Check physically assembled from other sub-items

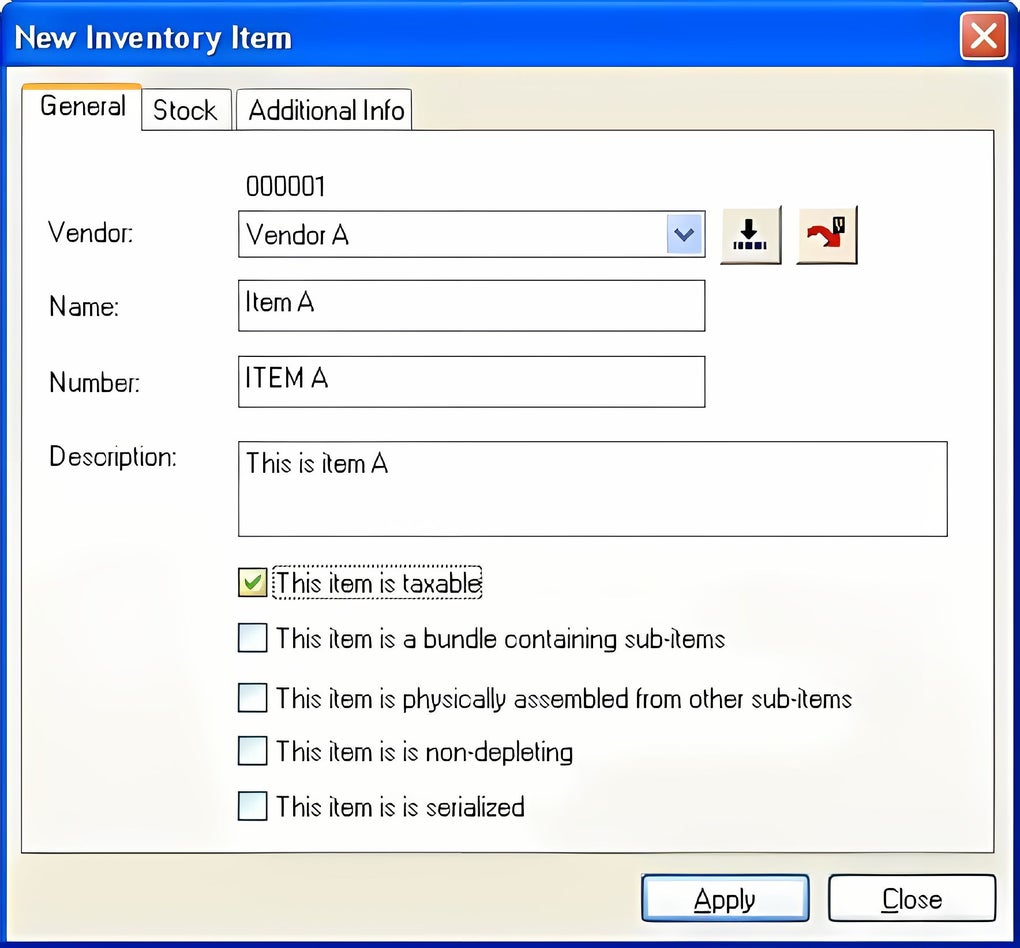[252, 697]
